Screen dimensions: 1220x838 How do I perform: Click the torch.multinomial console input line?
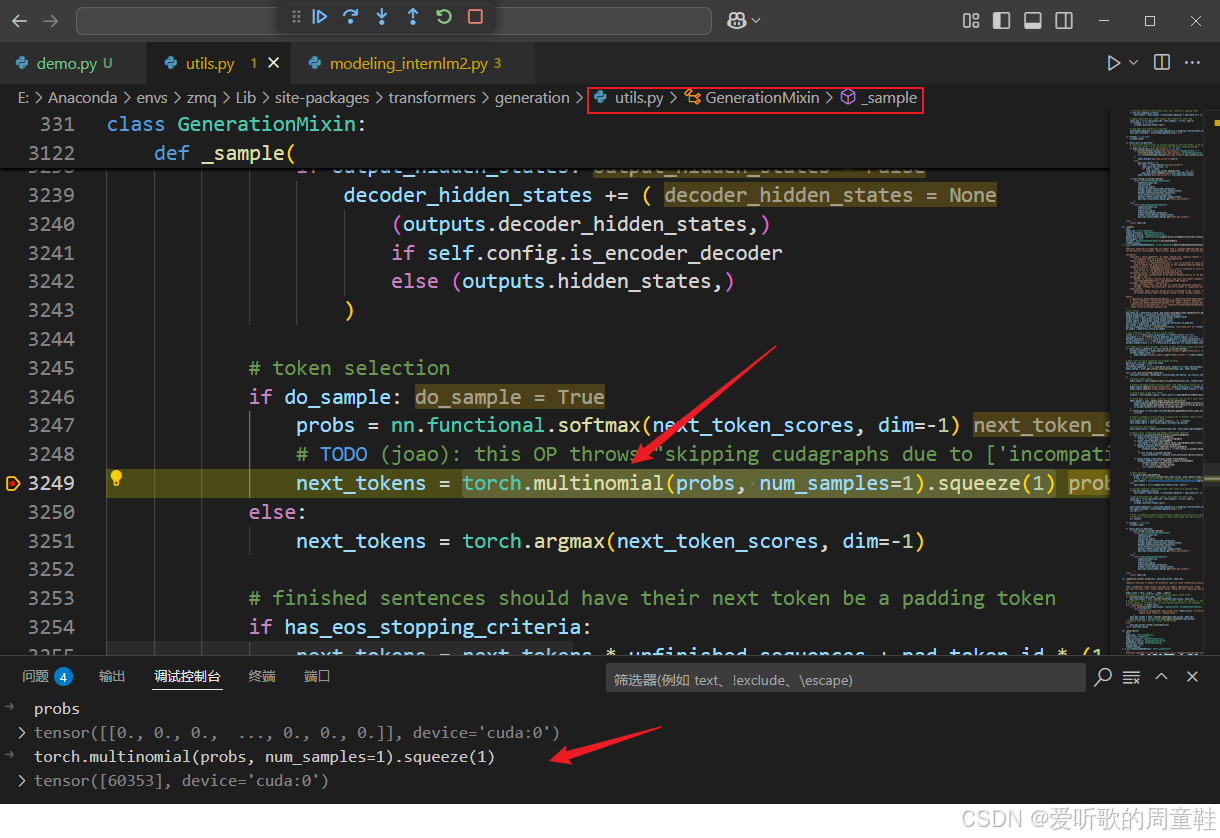264,757
